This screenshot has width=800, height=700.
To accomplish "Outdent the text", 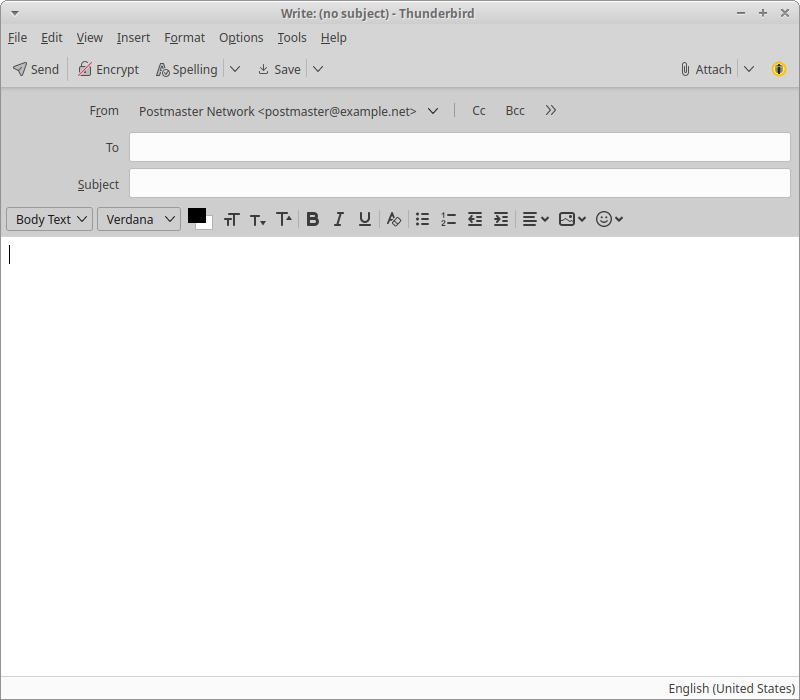I will (474, 219).
